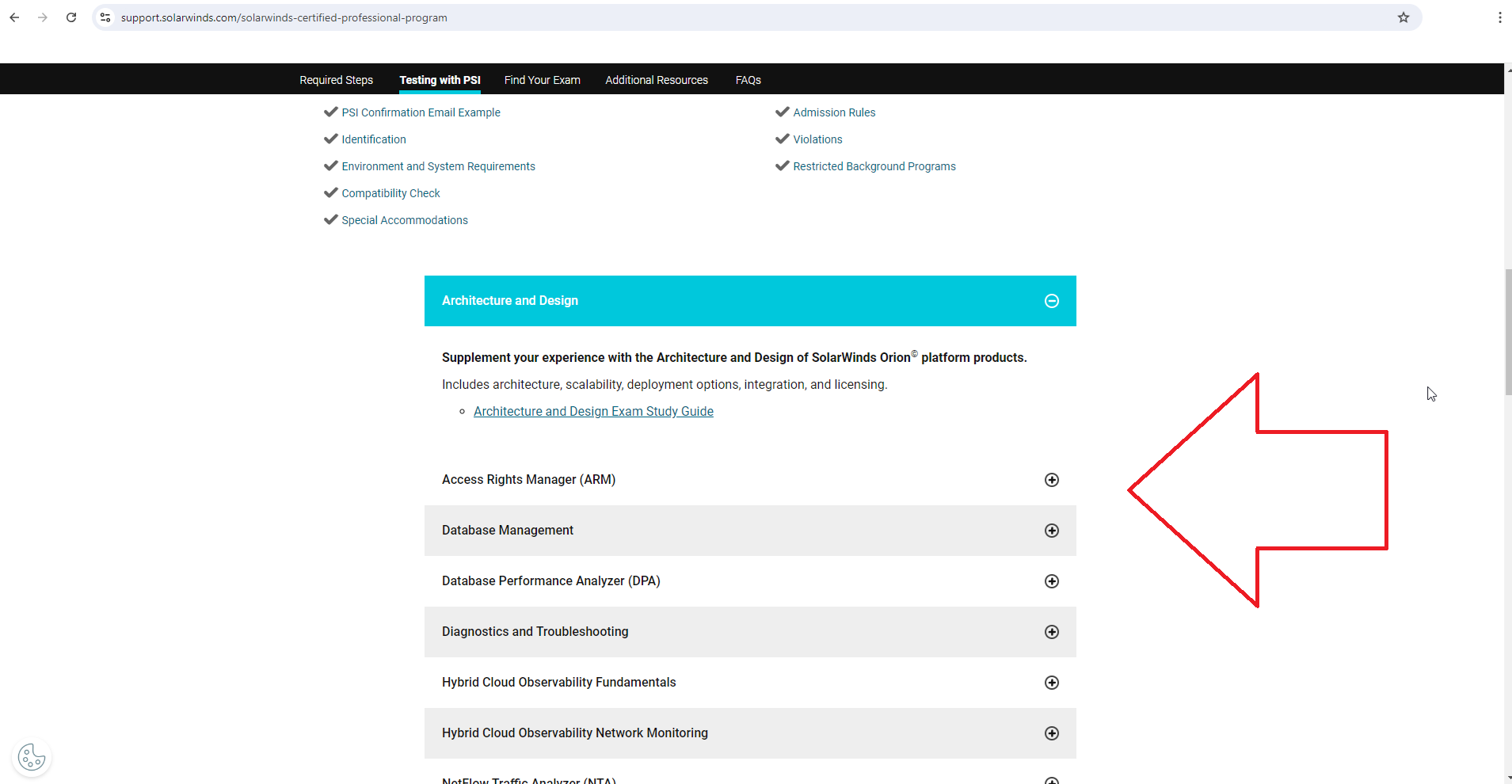Click plus icon for Hybrid Cloud Observability Fundamentals
1512x784 pixels.
pos(1052,683)
